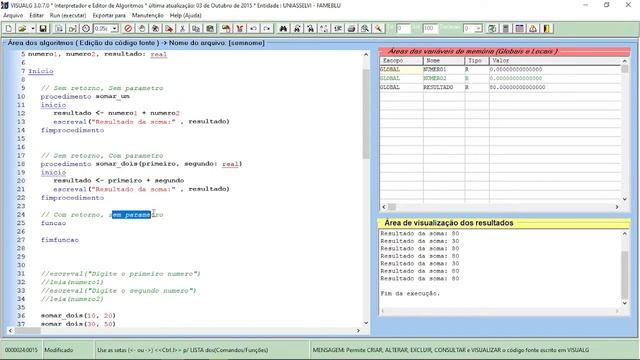640x360 pixels.
Task: Click the red Y-shaped toolbar icon
Action: point(240,29)
